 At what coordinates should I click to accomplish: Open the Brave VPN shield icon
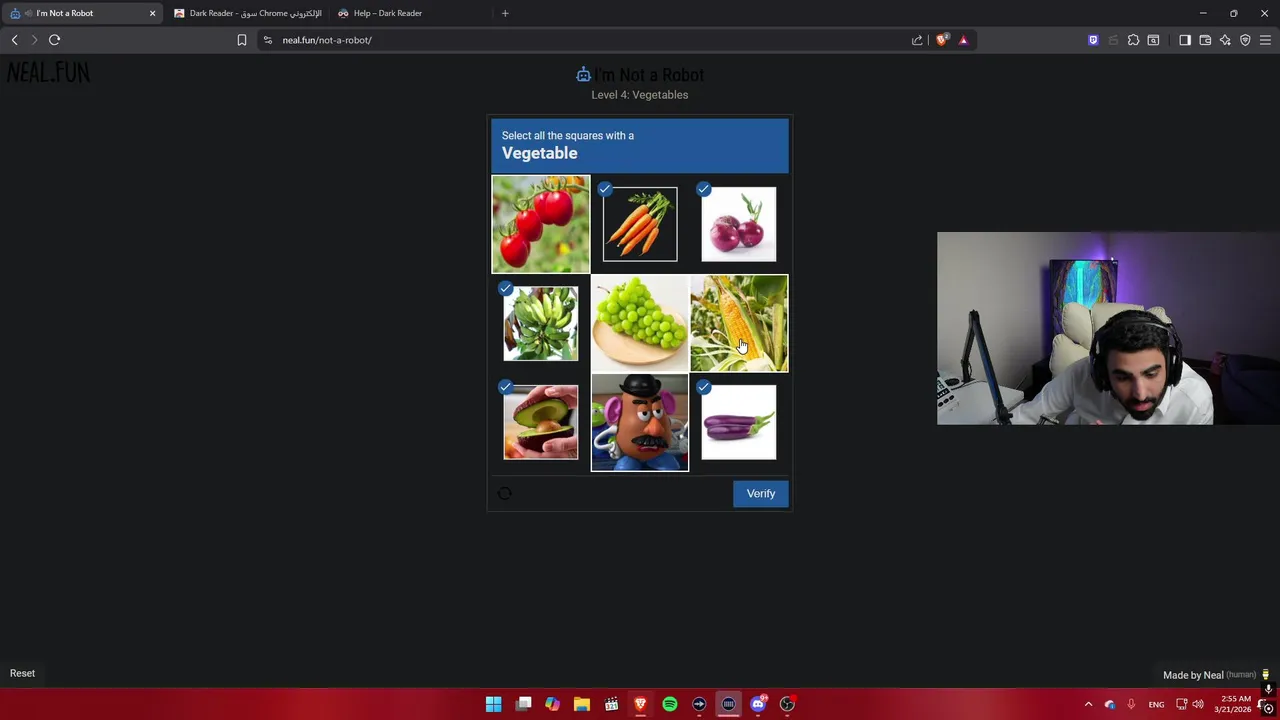point(1245,40)
